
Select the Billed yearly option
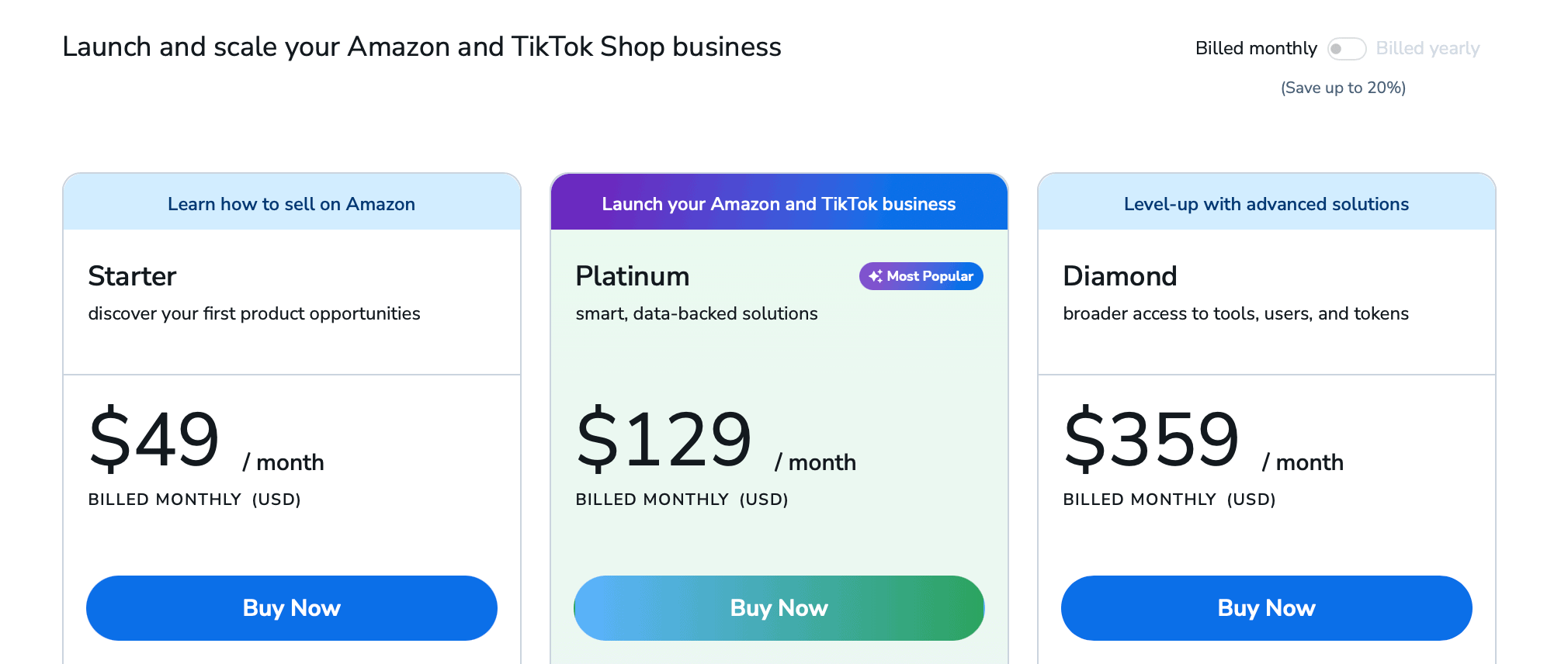[1427, 49]
